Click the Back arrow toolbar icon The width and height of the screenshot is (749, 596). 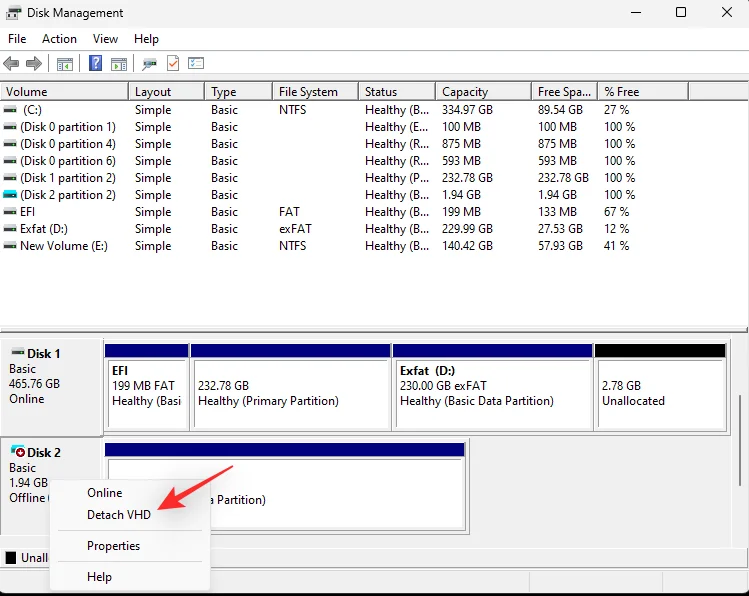(11, 63)
